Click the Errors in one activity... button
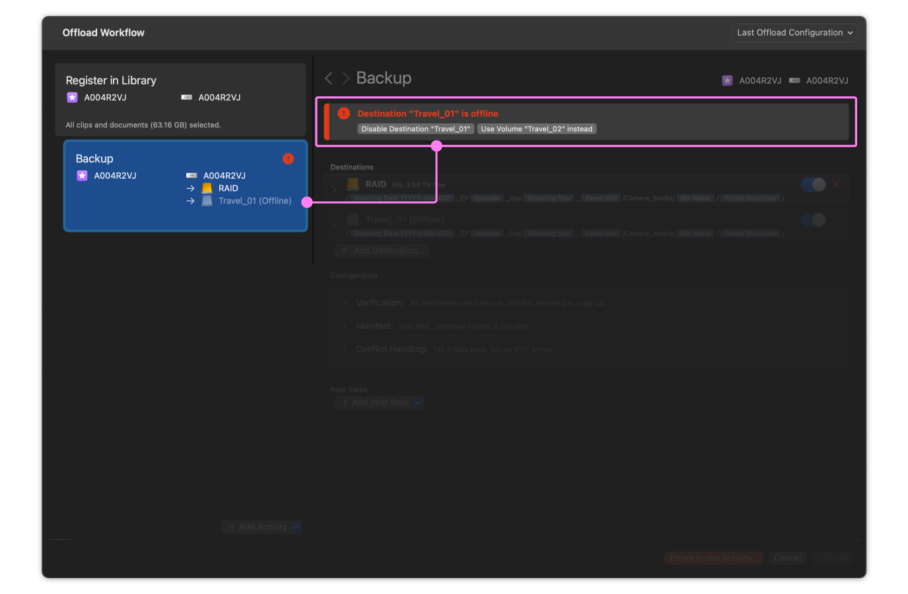The width and height of the screenshot is (908, 594). (713, 558)
